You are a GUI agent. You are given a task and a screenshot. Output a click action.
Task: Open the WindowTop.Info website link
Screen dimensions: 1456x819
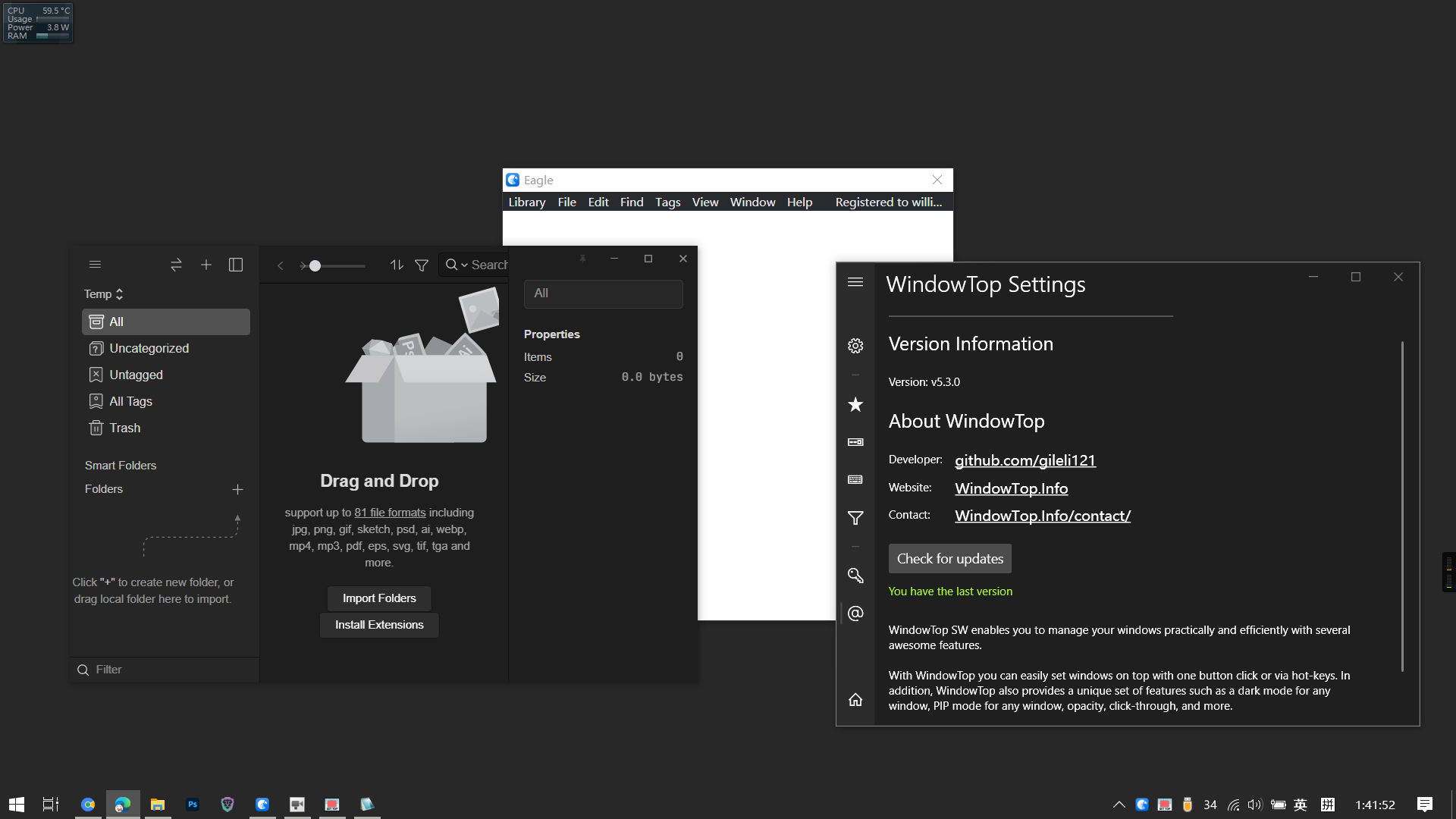(x=1011, y=488)
